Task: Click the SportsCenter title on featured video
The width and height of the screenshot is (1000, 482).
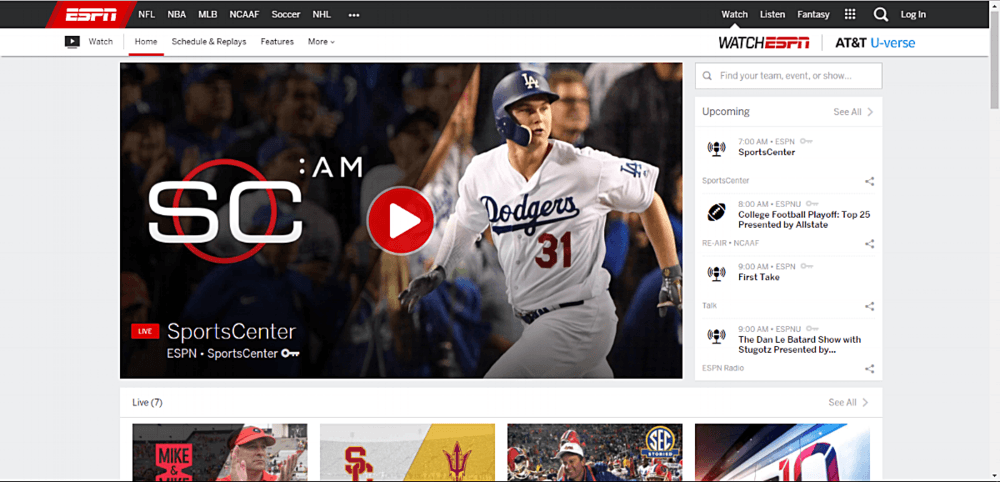Action: tap(232, 332)
